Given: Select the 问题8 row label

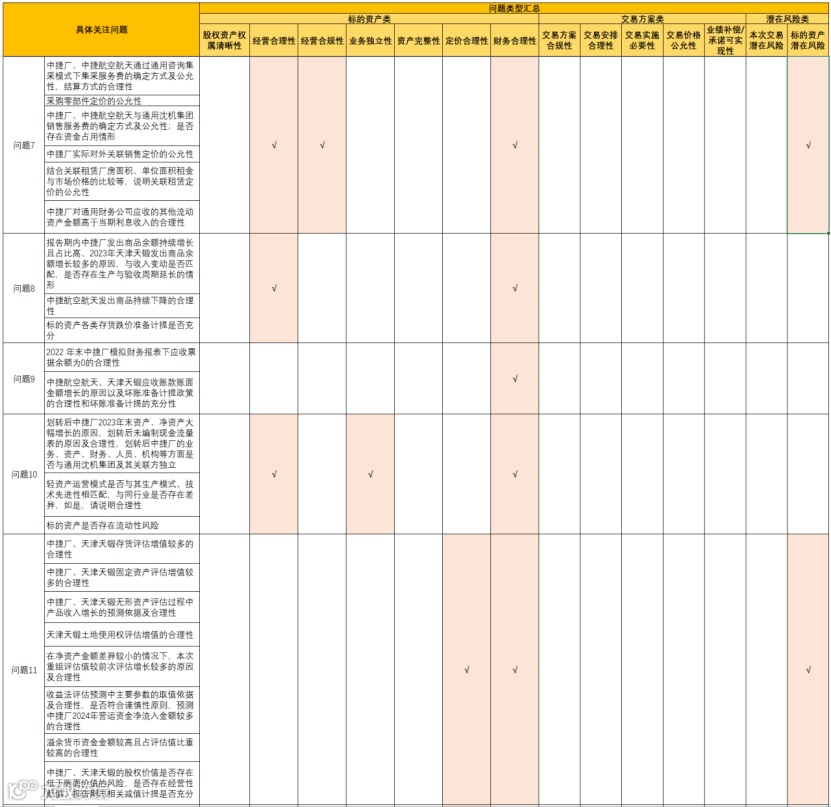Looking at the screenshot, I should [24, 288].
